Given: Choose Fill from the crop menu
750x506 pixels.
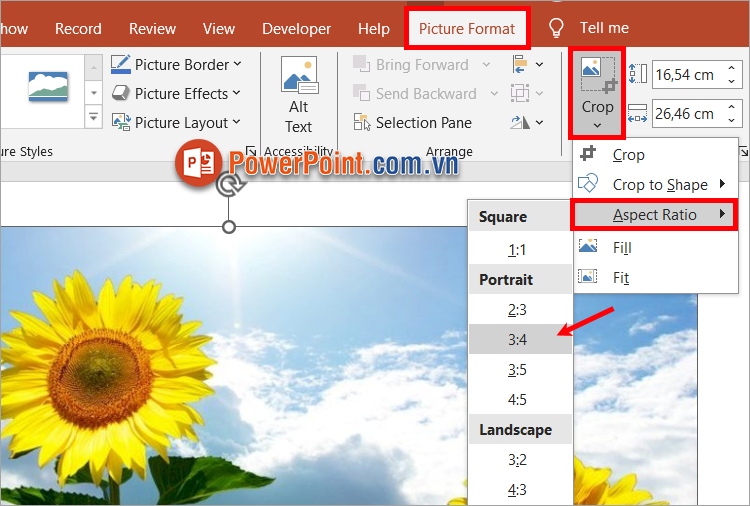Looking at the screenshot, I should (x=655, y=247).
